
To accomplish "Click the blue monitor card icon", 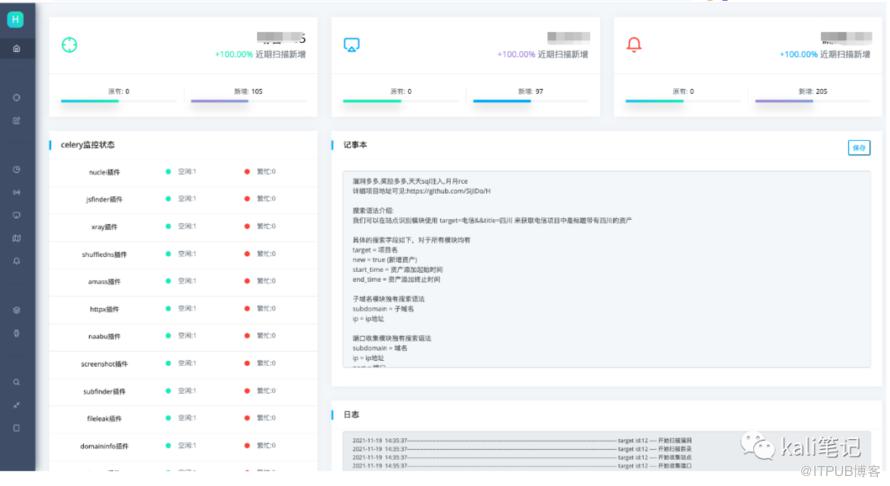I will tap(351, 45).
